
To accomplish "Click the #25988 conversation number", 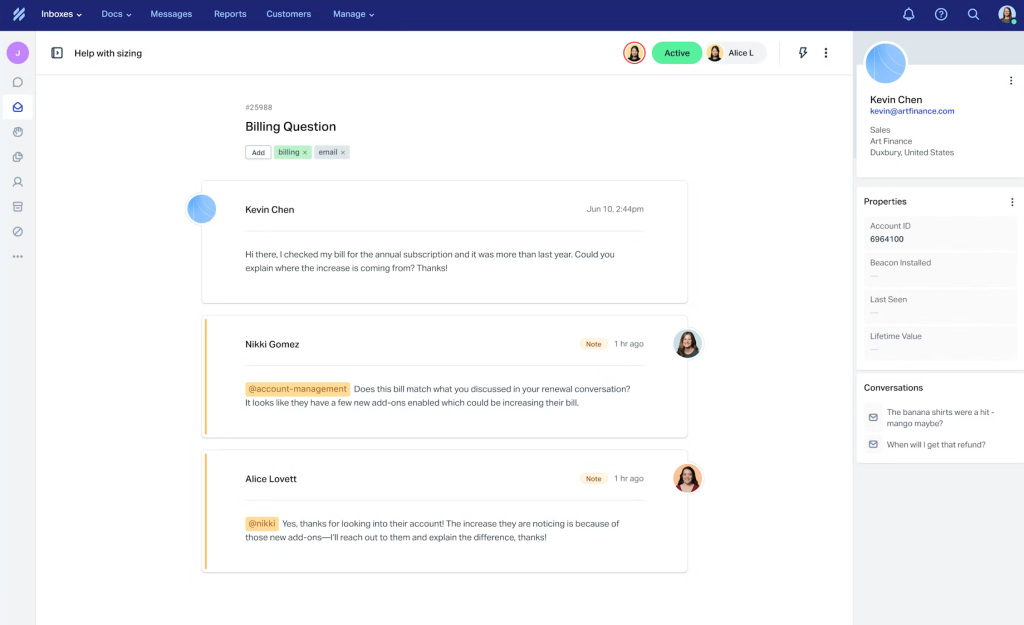I will 259,107.
